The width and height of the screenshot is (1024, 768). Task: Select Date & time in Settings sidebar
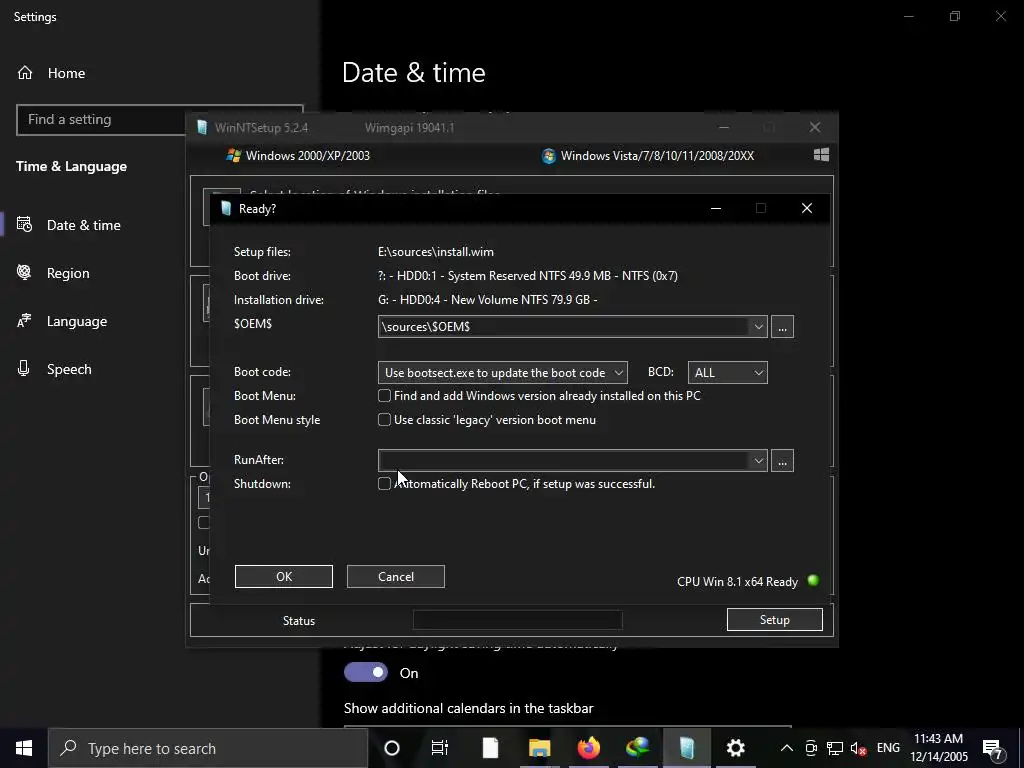click(84, 225)
